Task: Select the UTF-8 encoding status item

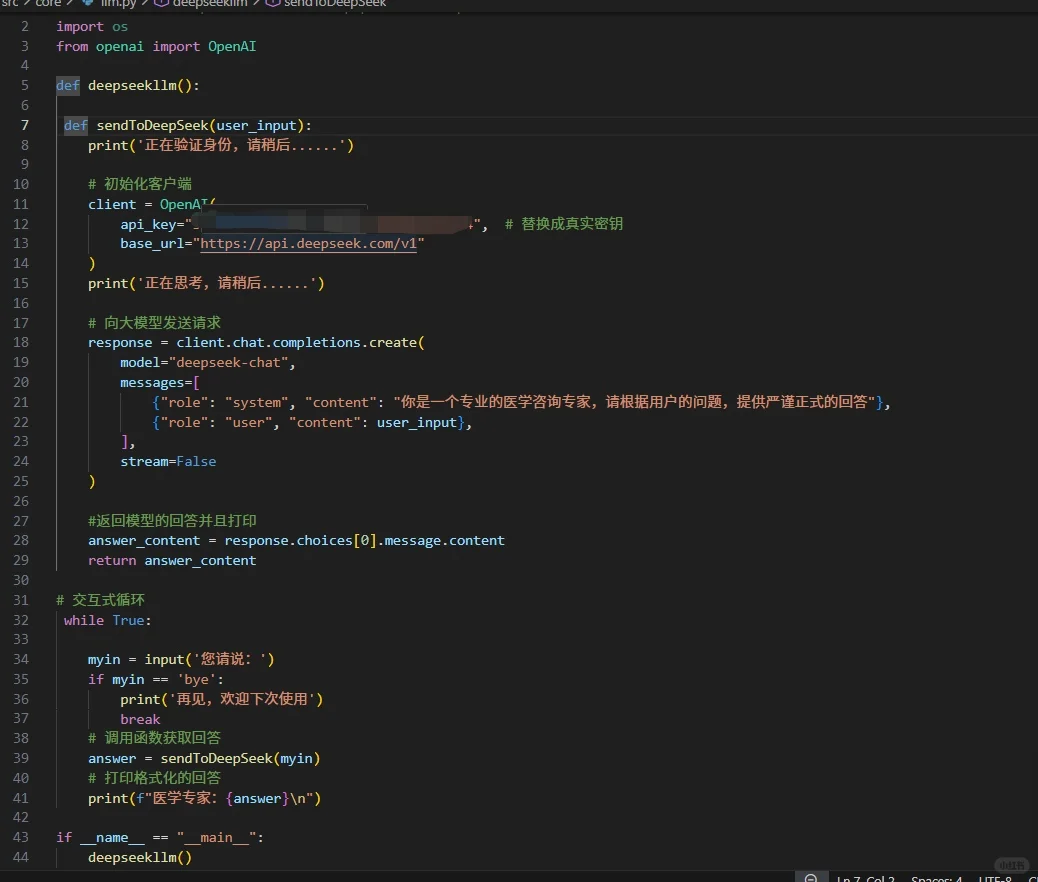Action: 995,879
